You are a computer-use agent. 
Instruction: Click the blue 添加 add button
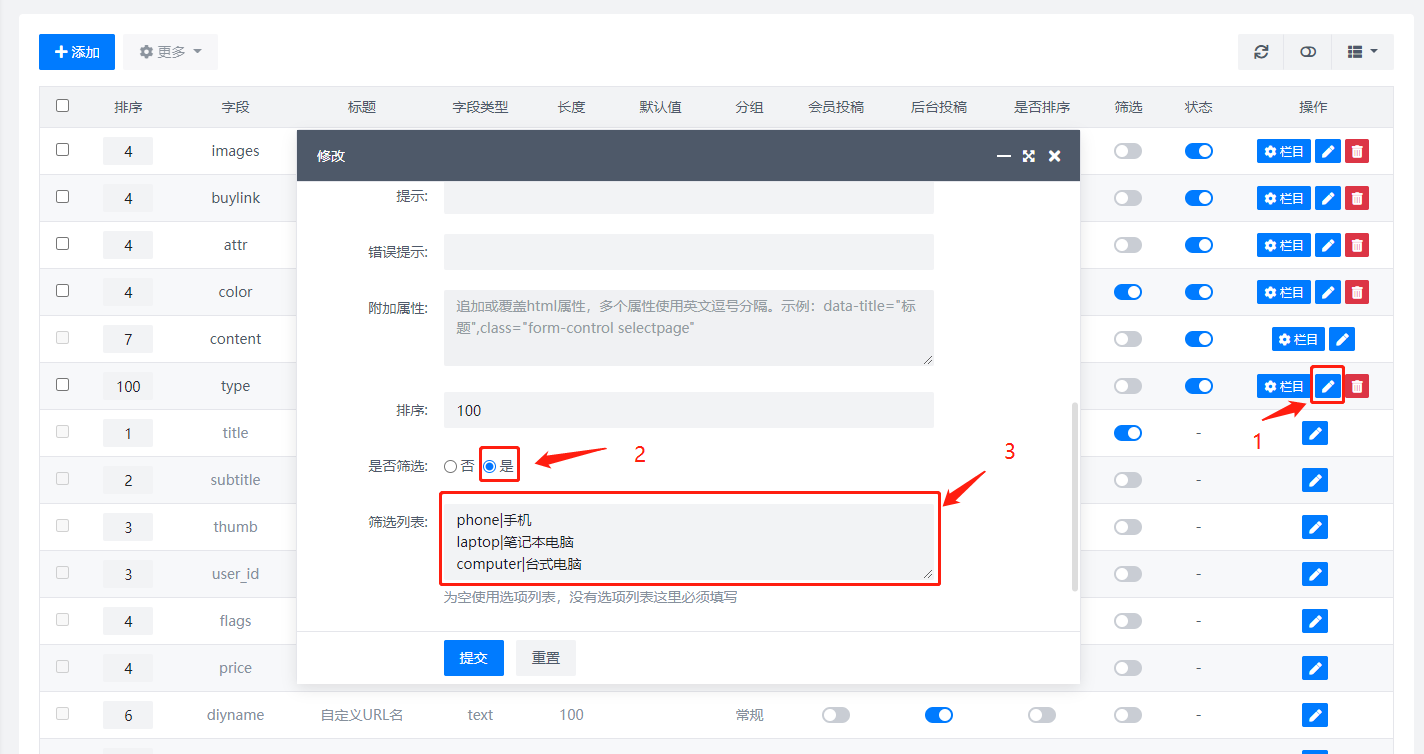77,52
